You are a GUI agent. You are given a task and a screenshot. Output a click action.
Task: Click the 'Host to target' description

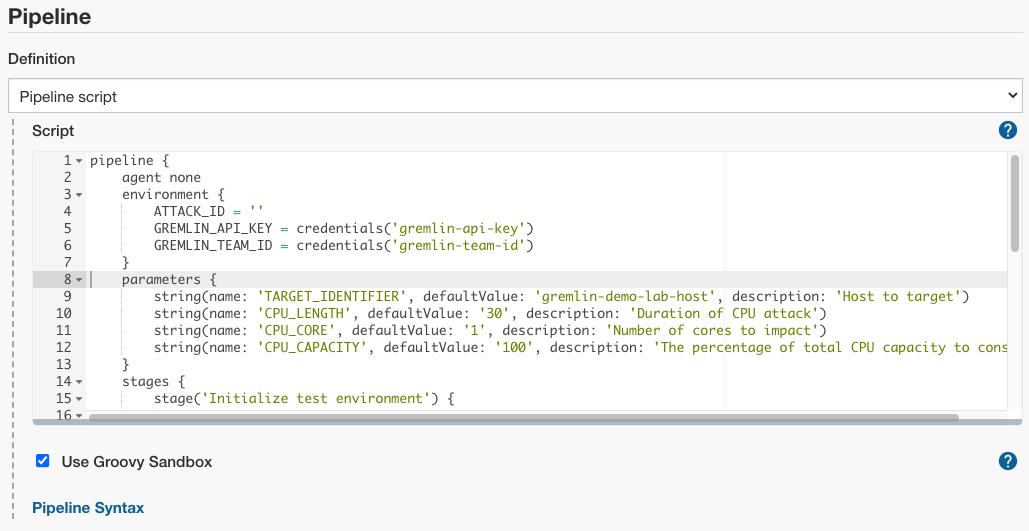(x=898, y=297)
